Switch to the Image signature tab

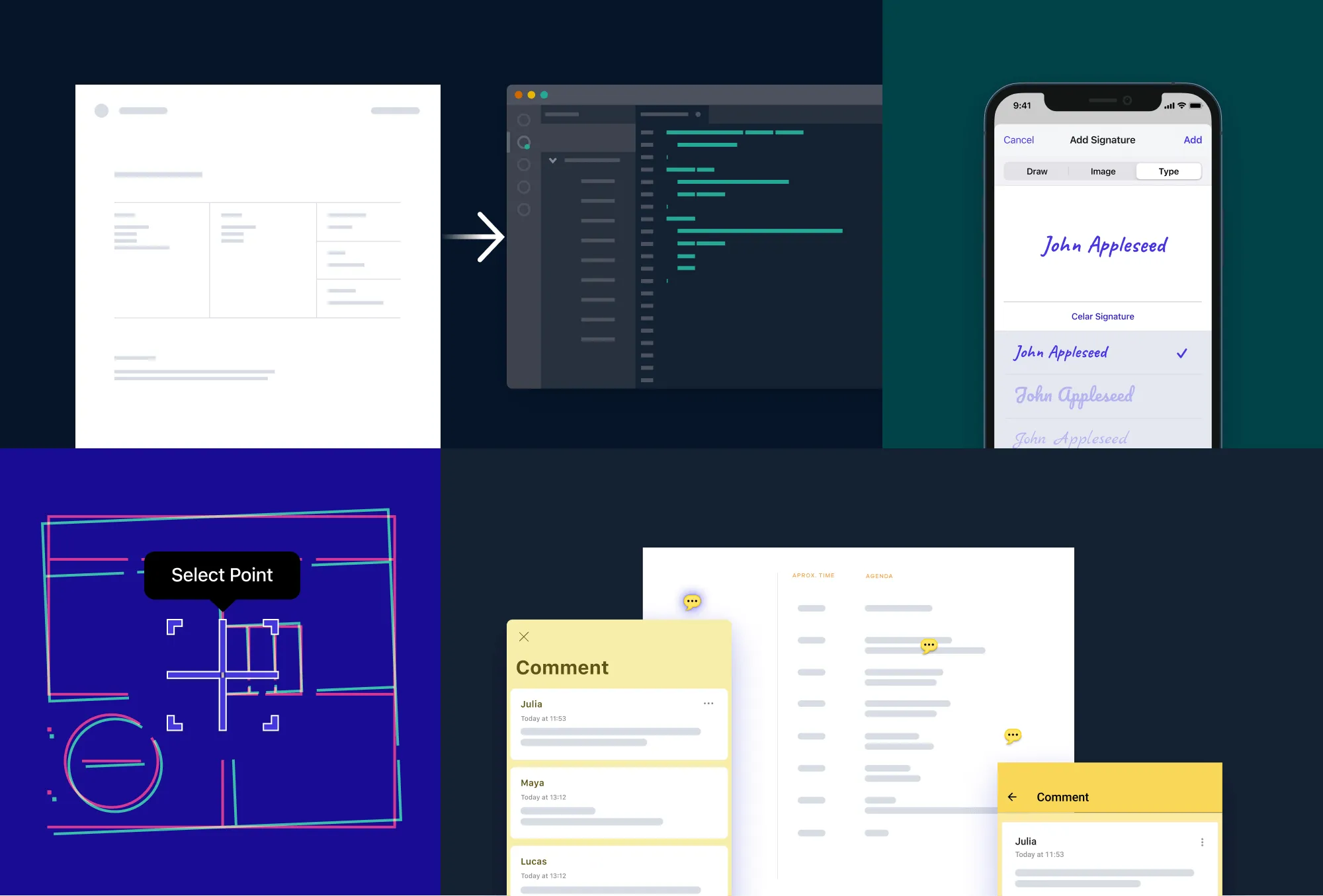(1103, 171)
